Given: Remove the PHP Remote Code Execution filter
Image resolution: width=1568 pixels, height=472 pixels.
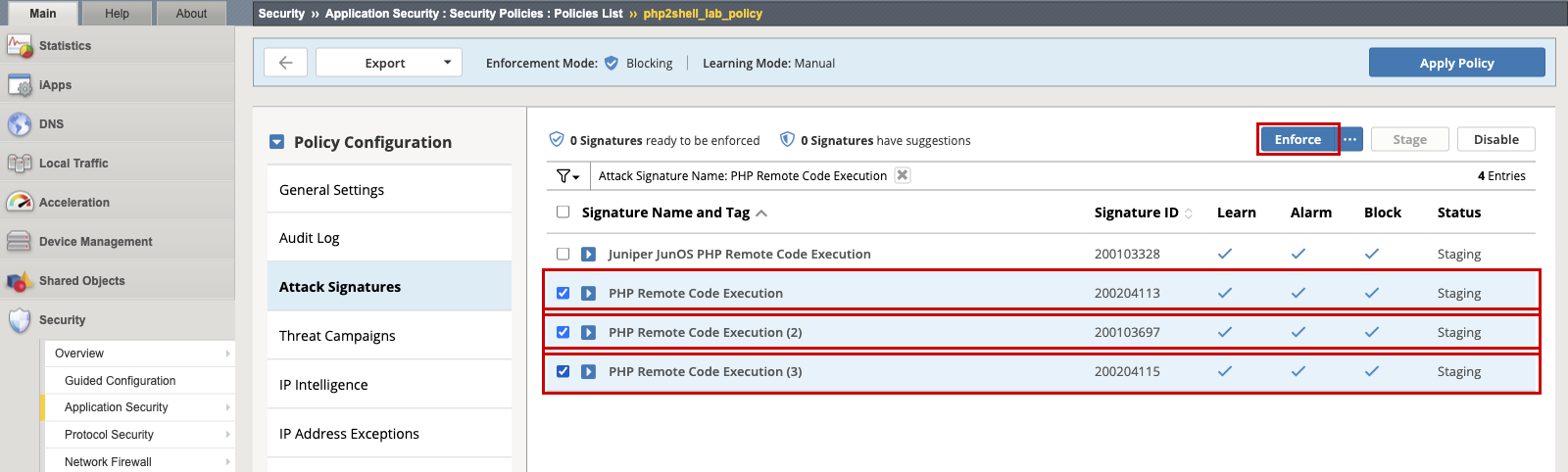Looking at the screenshot, I should (x=903, y=175).
